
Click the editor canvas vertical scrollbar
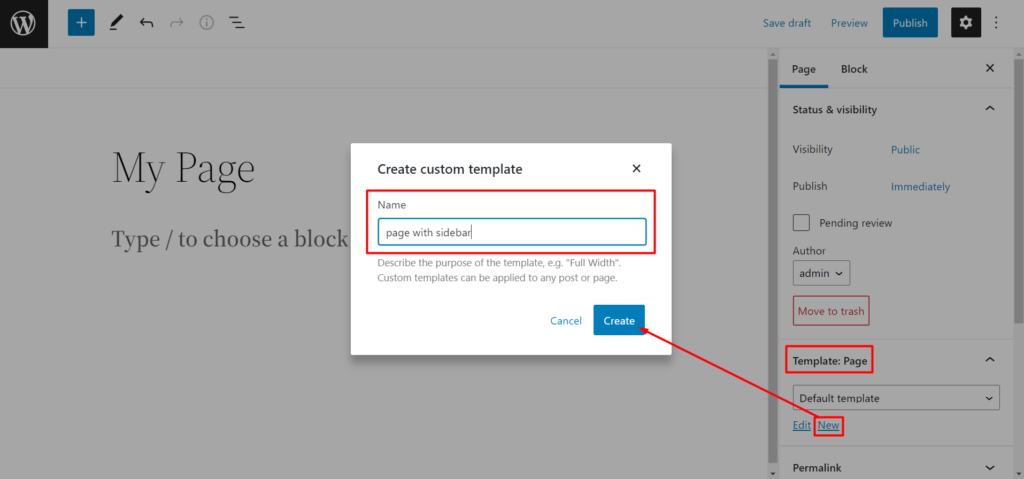[x=773, y=261]
